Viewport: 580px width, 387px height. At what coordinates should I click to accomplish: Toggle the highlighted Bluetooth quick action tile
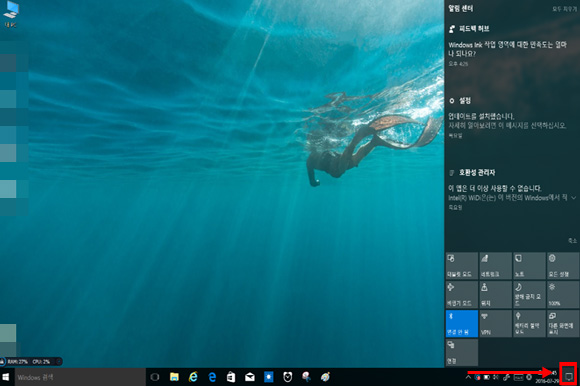(x=461, y=323)
